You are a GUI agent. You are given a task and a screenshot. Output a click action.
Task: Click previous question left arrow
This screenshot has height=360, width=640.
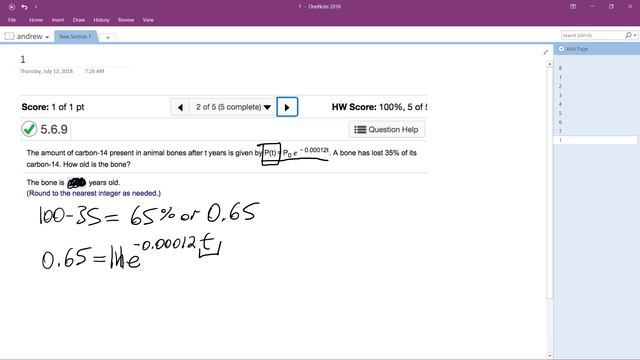tap(180, 107)
